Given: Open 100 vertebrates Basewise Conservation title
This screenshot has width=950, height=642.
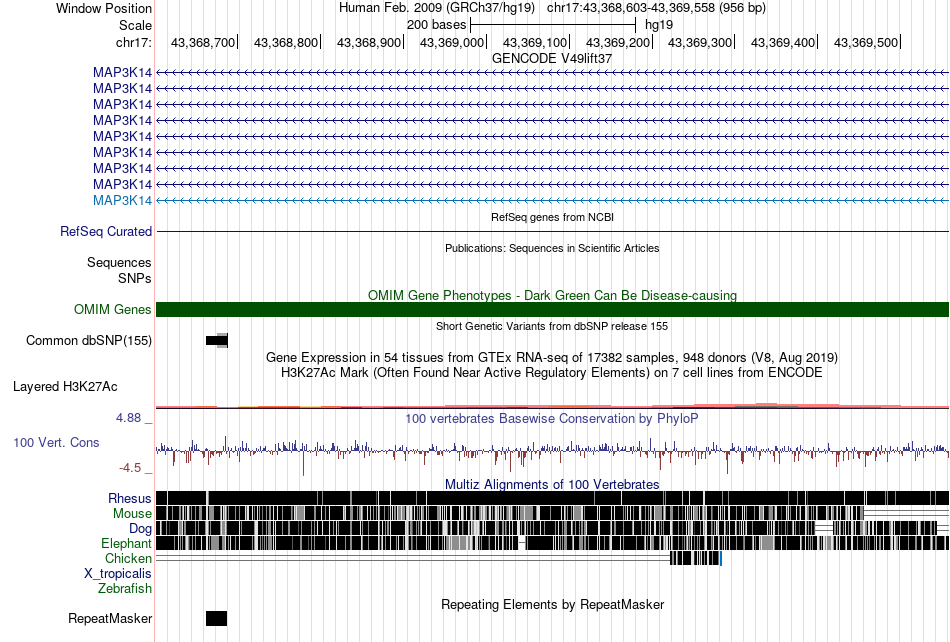Looking at the screenshot, I should (x=552, y=419).
